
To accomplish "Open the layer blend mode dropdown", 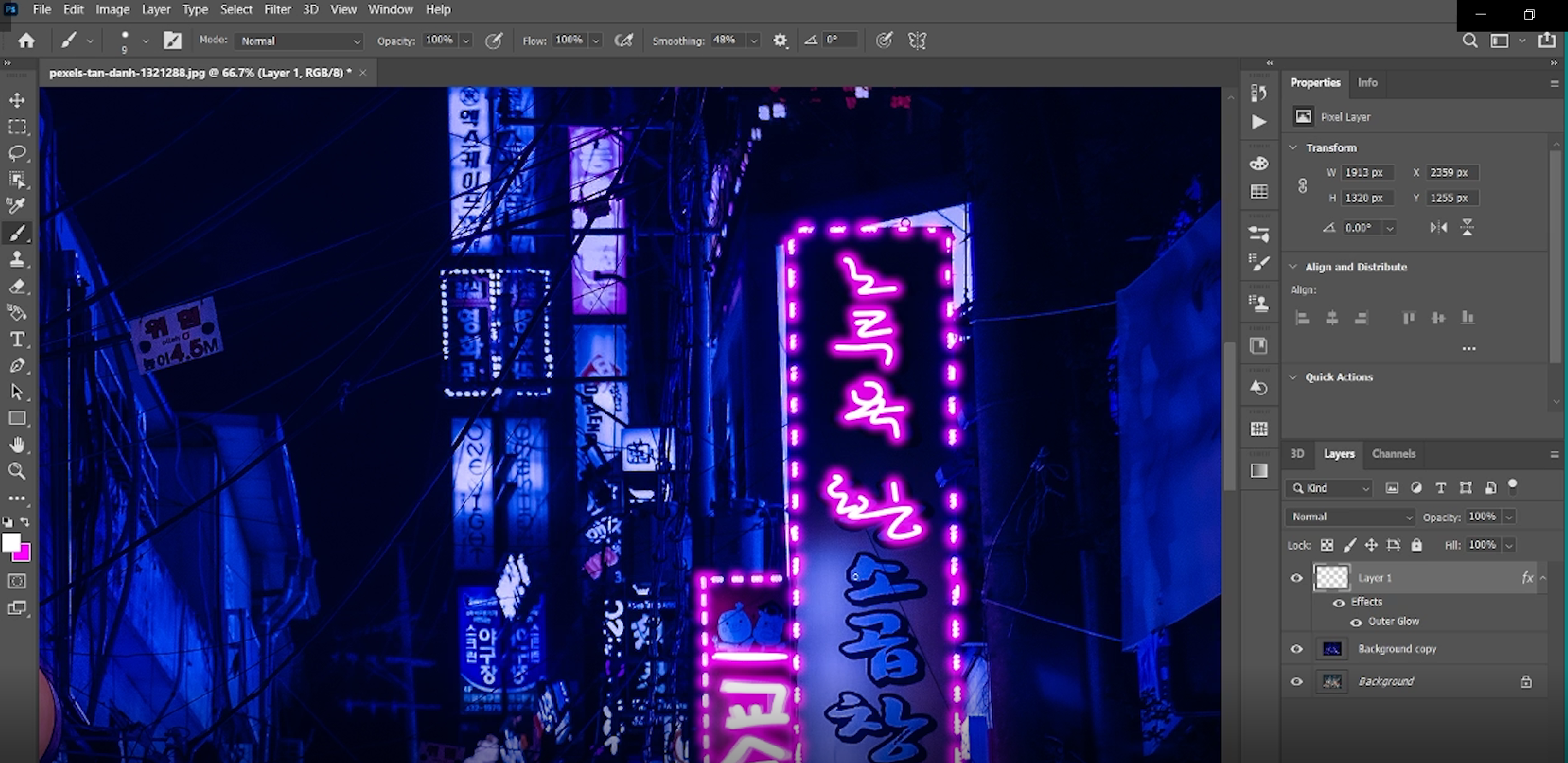I will point(1351,517).
